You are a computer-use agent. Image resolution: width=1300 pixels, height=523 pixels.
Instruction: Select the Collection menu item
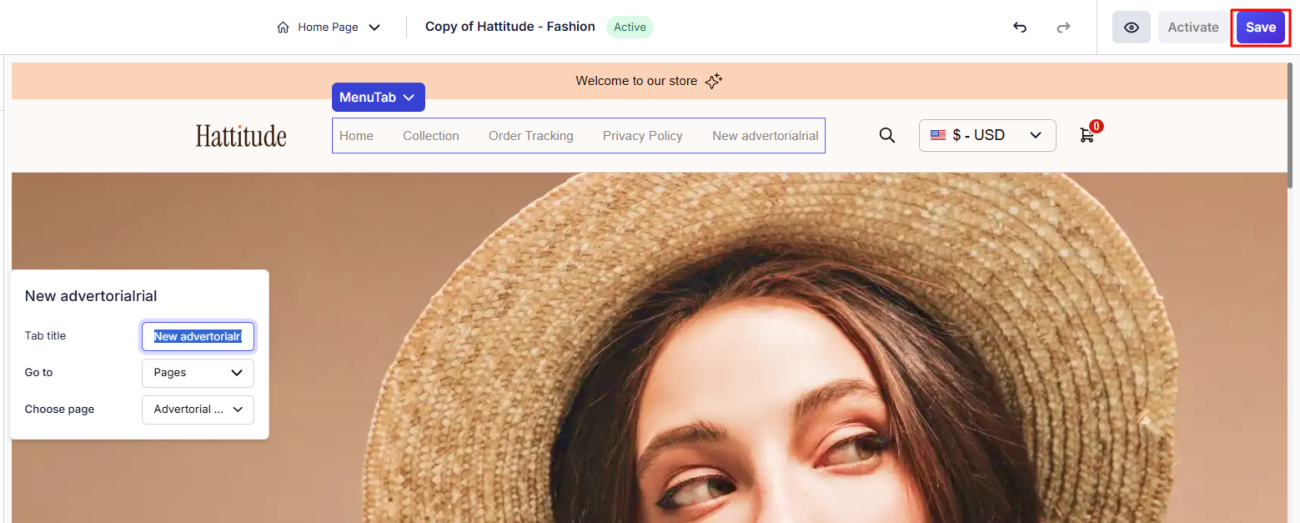coord(431,136)
